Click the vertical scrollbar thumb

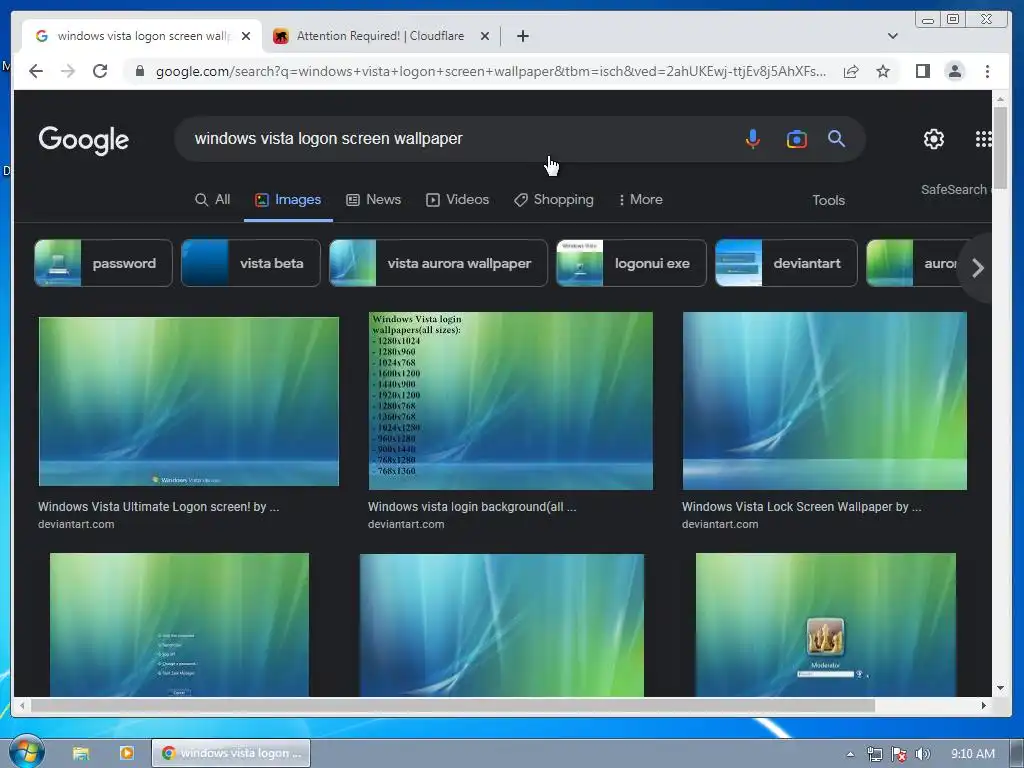(1000, 148)
